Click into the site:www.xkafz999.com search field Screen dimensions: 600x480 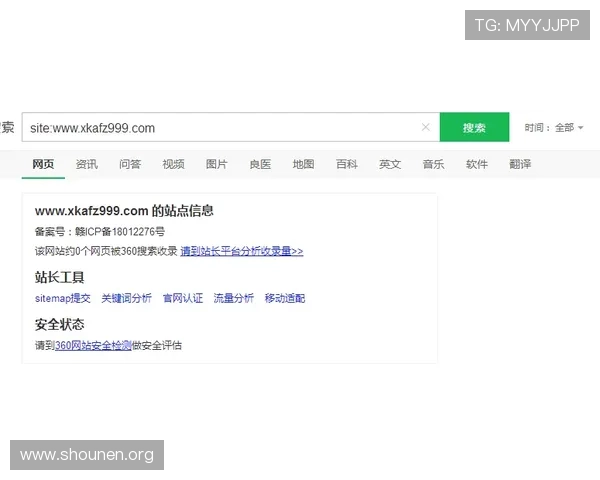231,127
